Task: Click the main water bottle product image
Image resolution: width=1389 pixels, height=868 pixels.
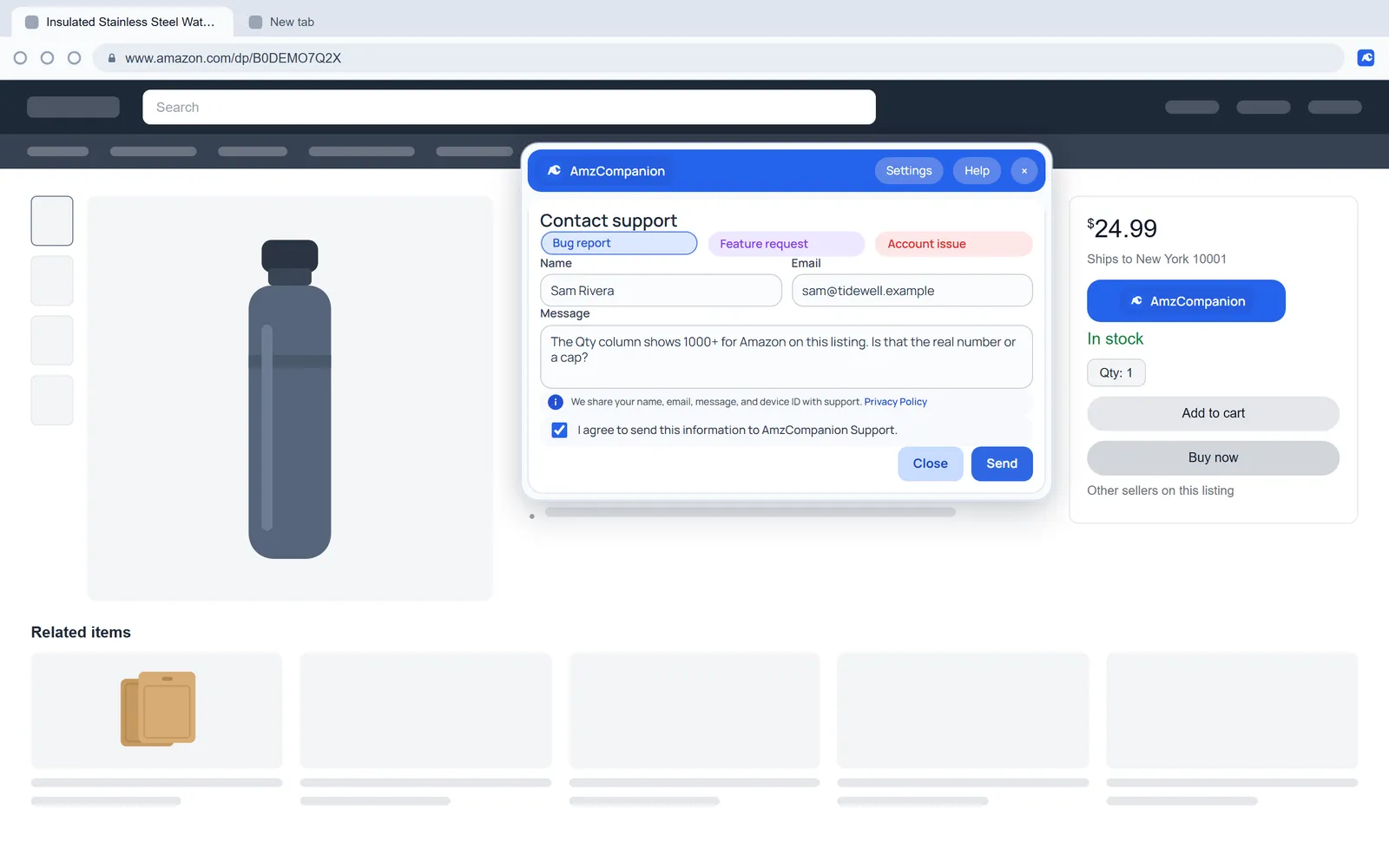Action: (x=290, y=398)
